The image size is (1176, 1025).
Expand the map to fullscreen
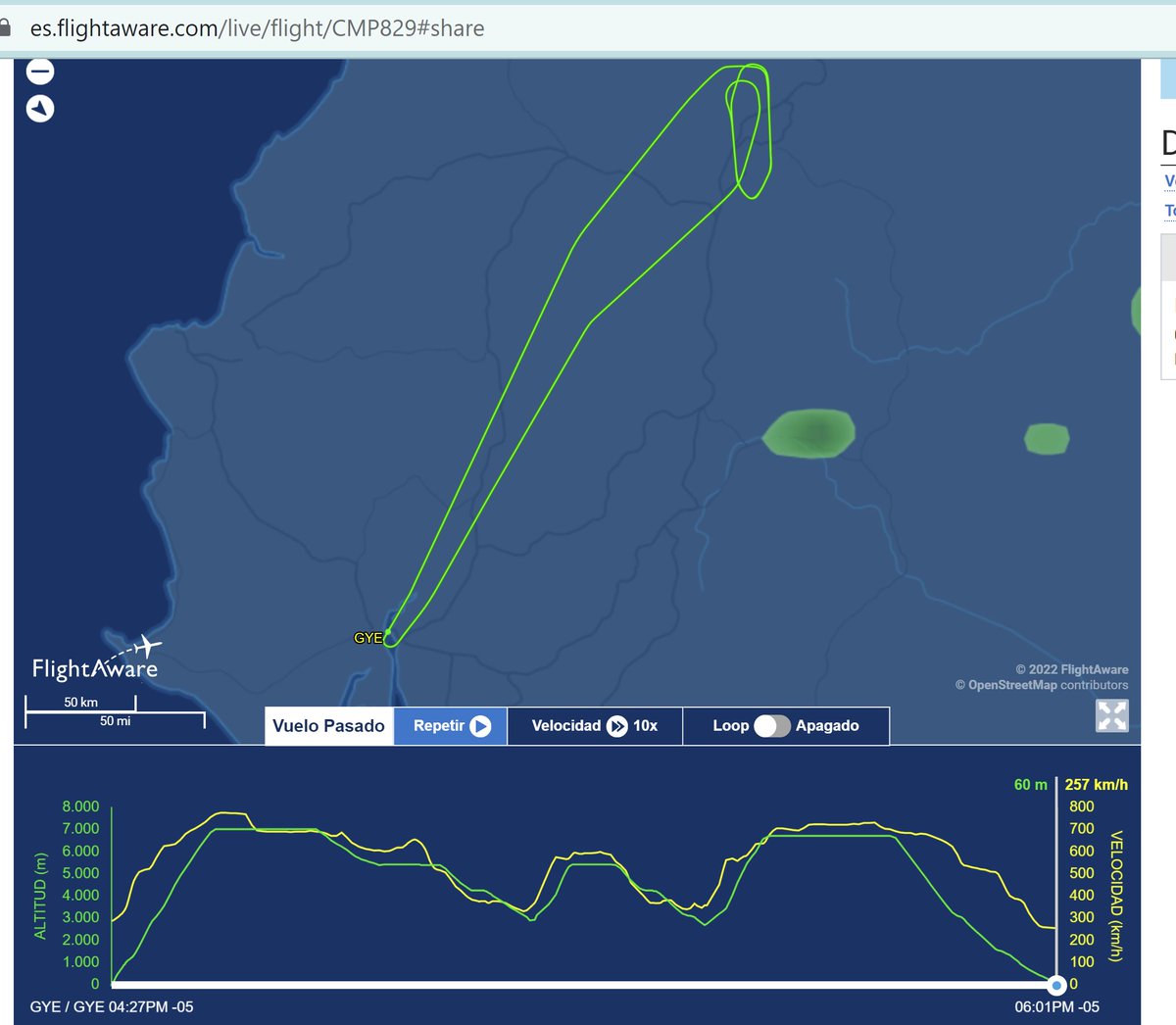pyautogui.click(x=1111, y=715)
